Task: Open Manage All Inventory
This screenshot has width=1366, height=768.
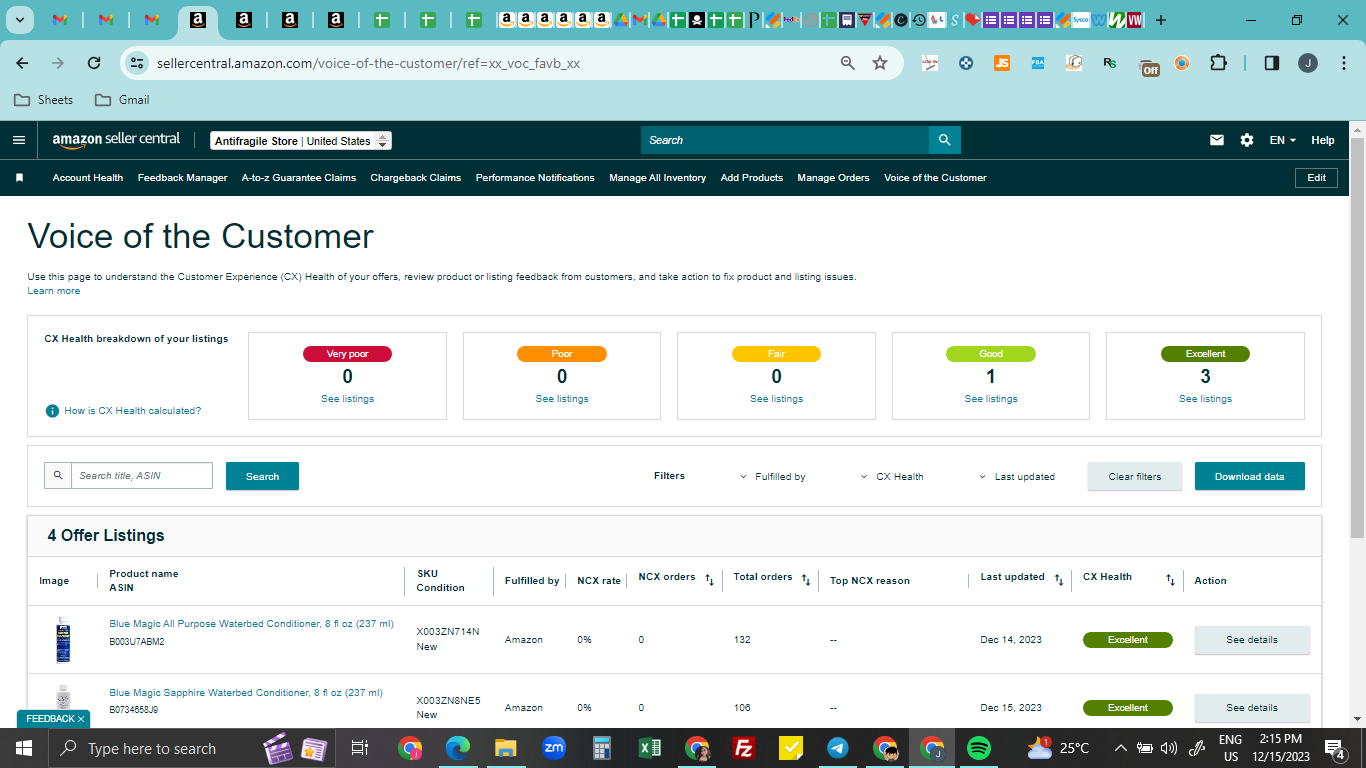Action: pyautogui.click(x=658, y=178)
